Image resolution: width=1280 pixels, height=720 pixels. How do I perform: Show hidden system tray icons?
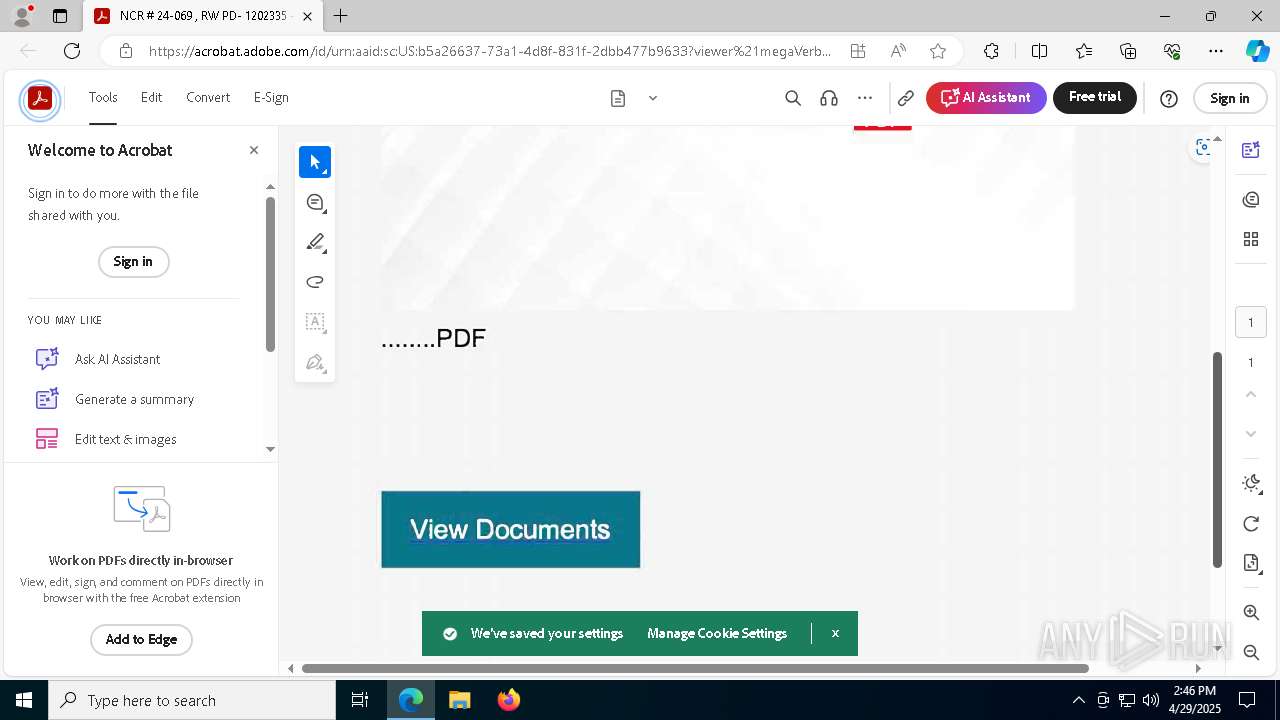coord(1078,700)
